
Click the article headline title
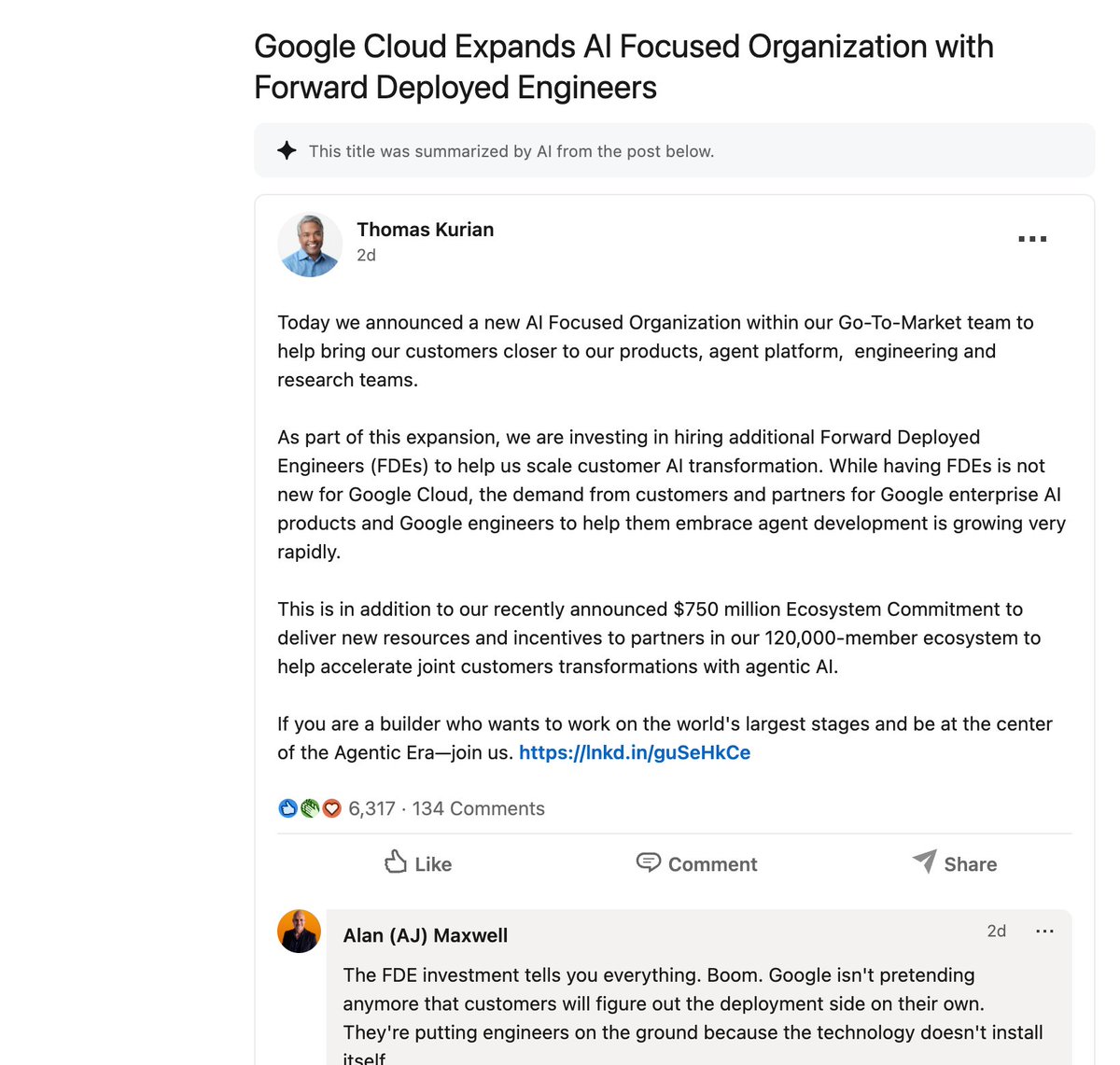[623, 67]
